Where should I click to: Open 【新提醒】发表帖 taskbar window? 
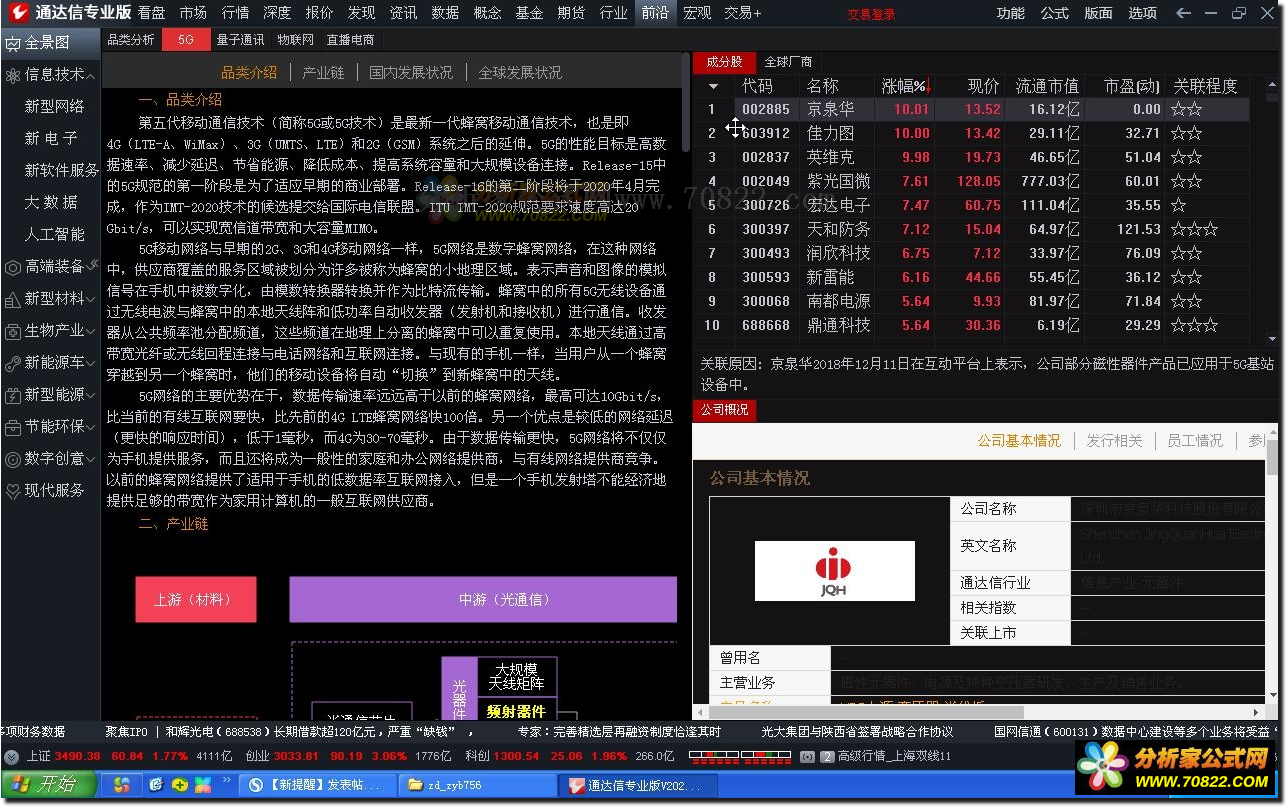tap(319, 786)
